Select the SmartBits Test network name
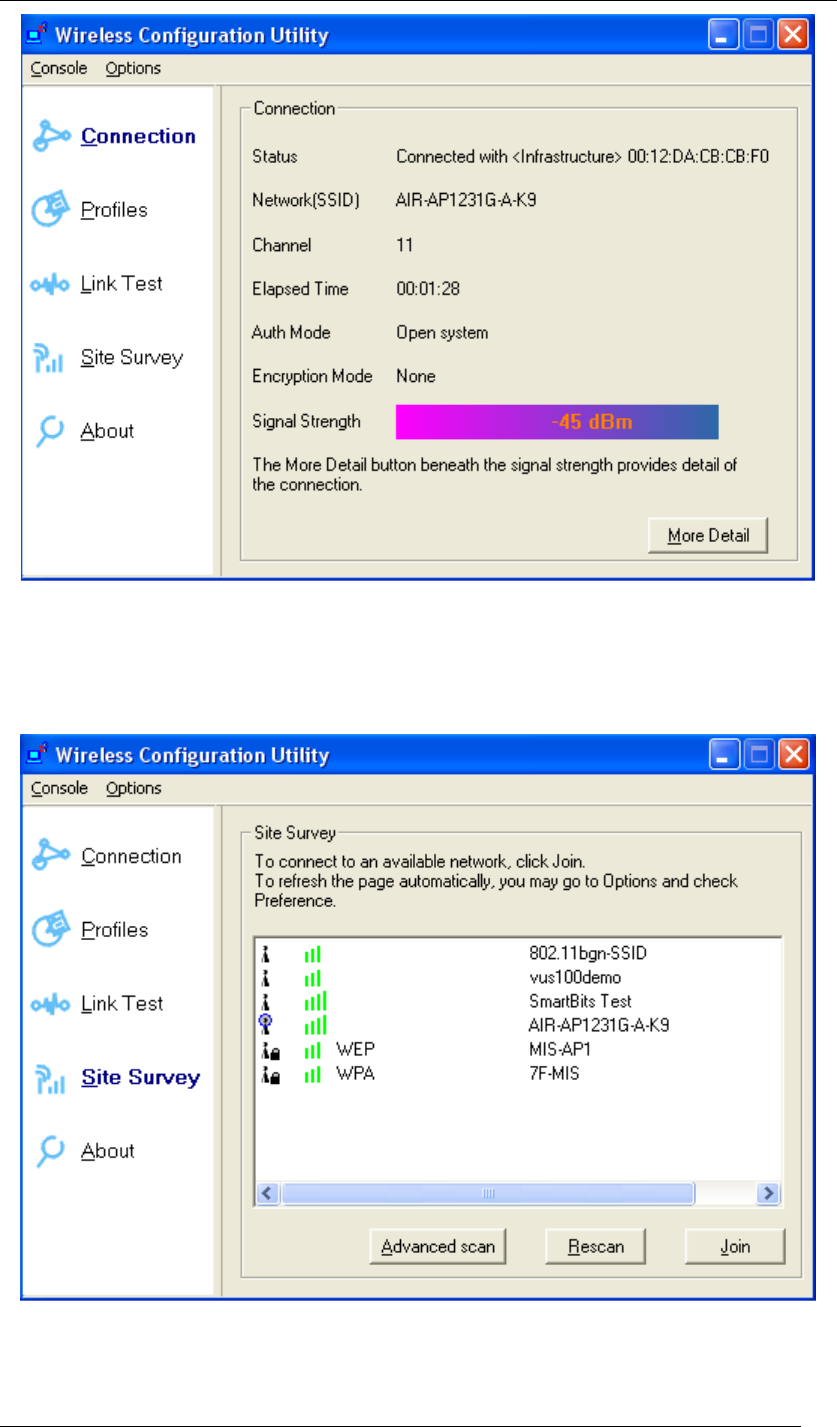 [x=580, y=1001]
